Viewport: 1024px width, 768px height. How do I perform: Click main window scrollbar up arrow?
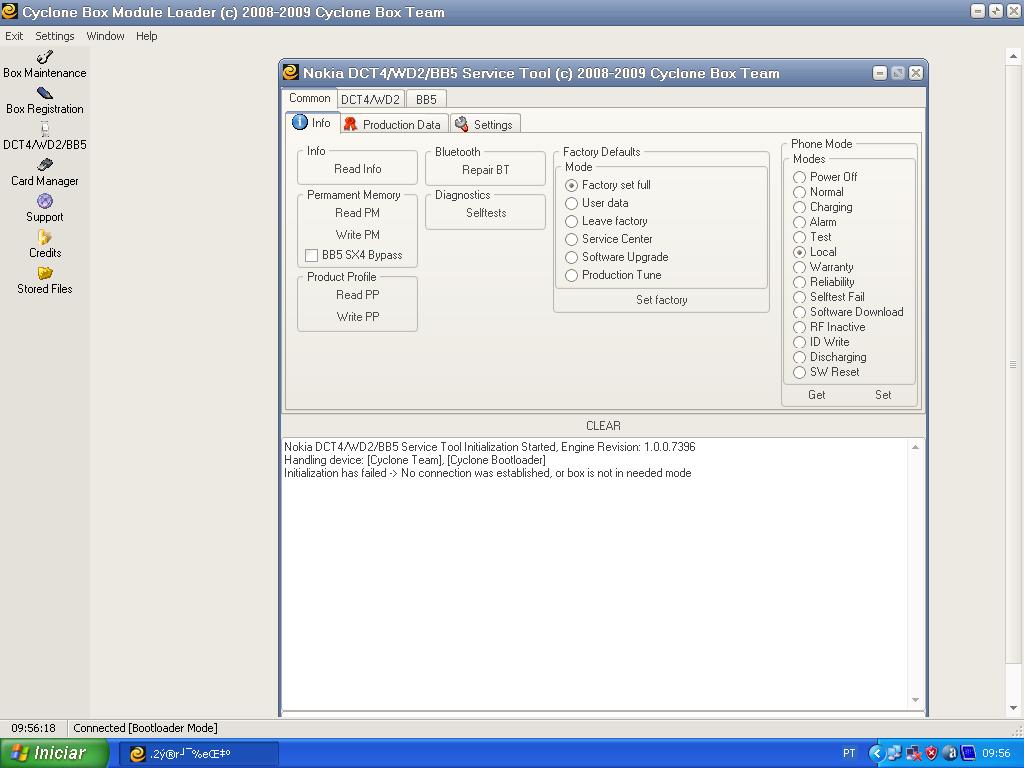tap(1013, 57)
